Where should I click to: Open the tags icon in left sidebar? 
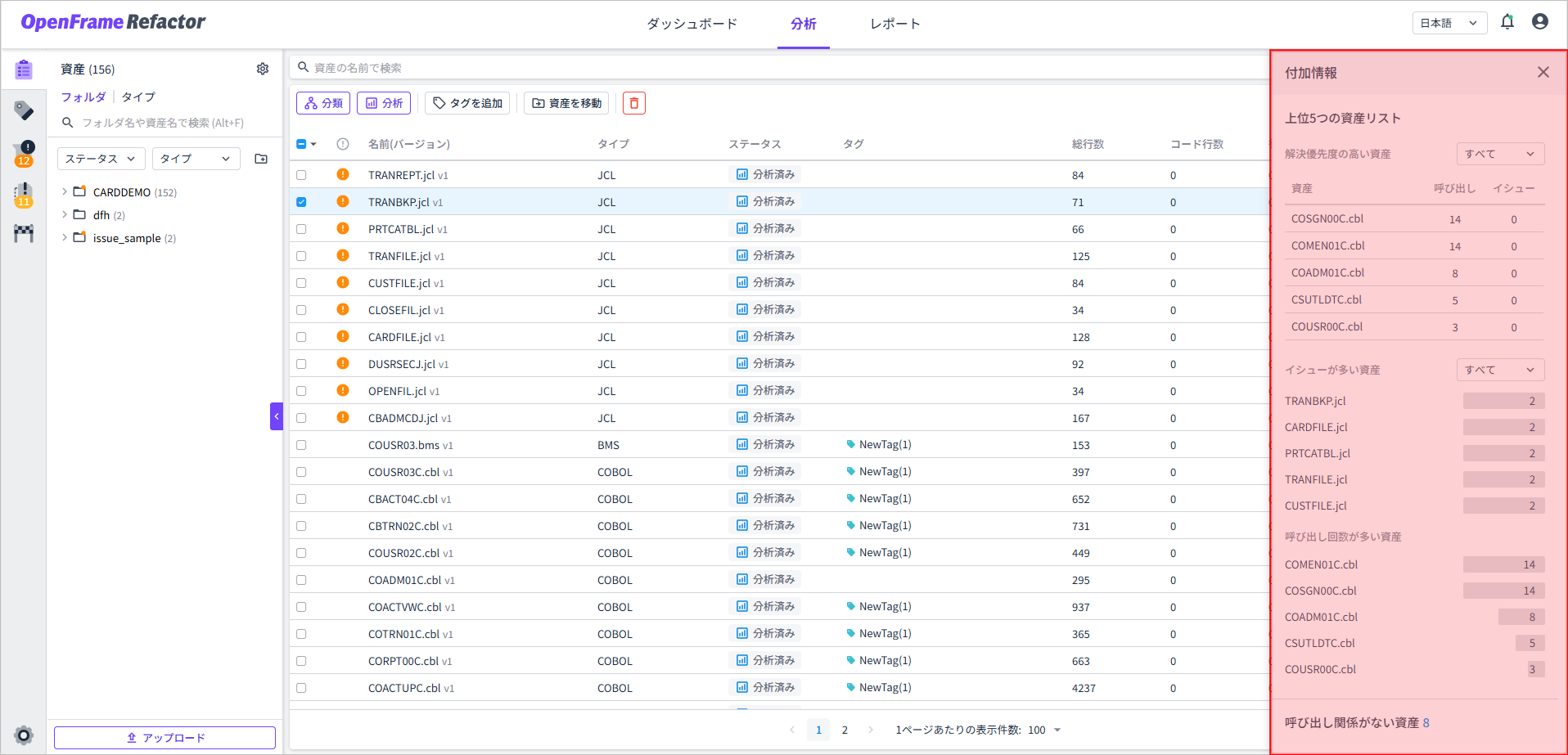point(24,110)
